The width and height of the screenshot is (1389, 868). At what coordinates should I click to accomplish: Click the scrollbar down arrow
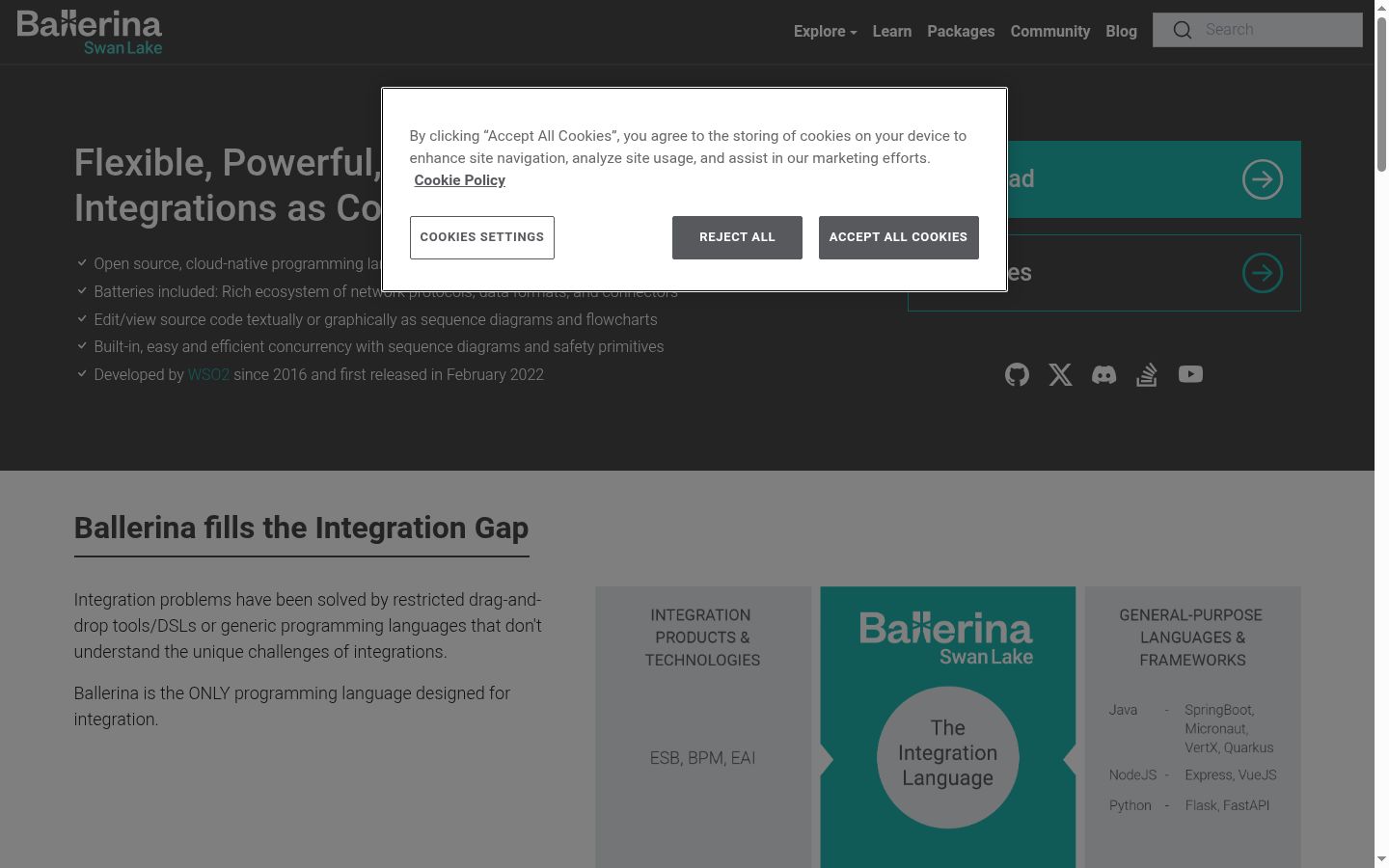point(1381,859)
